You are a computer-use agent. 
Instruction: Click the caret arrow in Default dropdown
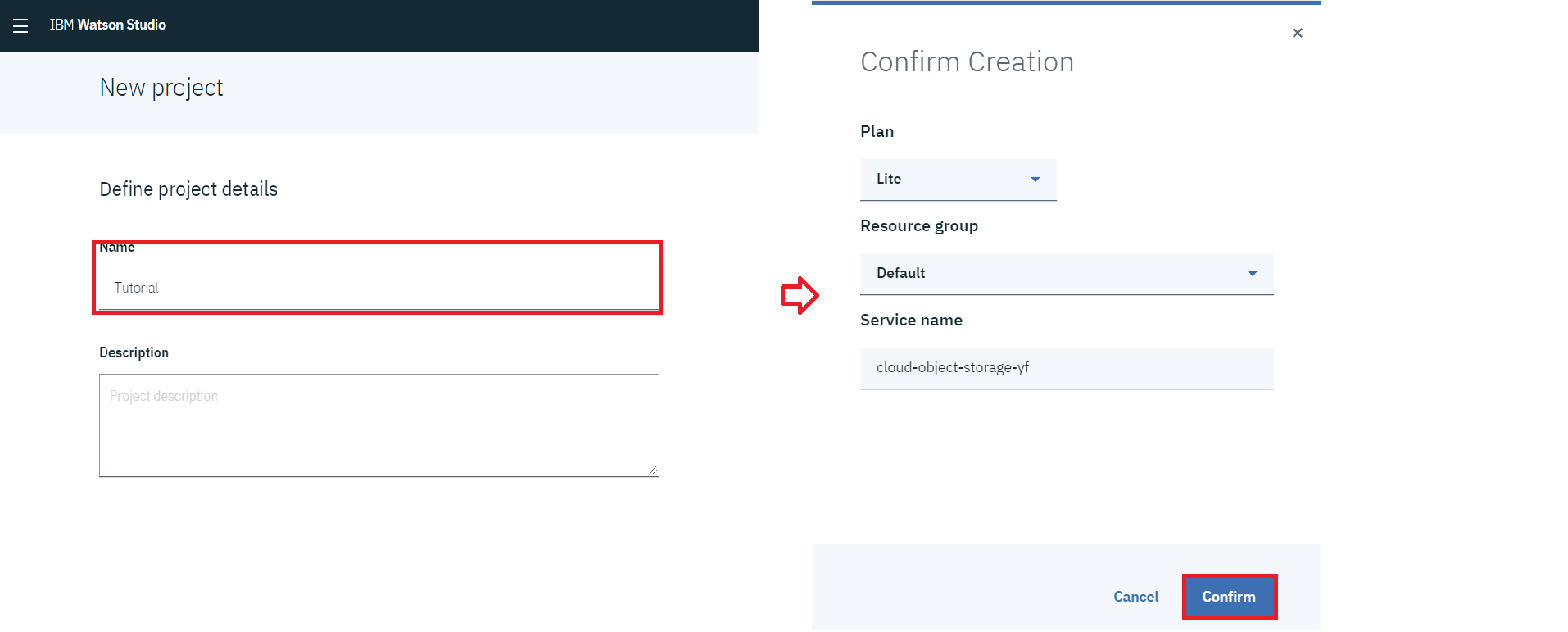(1252, 274)
